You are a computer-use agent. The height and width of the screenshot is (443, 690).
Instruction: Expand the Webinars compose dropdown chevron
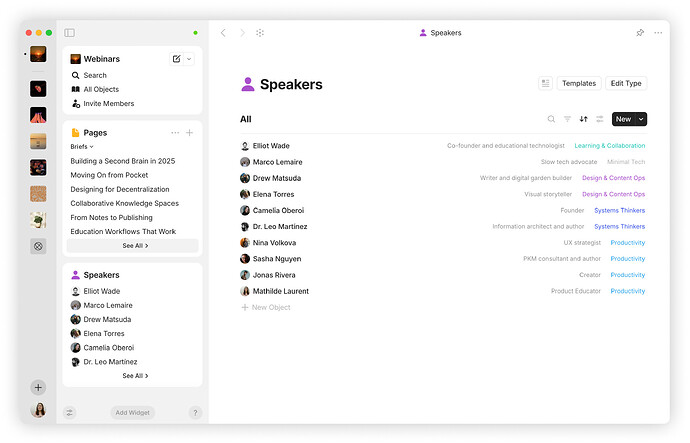[x=189, y=59]
